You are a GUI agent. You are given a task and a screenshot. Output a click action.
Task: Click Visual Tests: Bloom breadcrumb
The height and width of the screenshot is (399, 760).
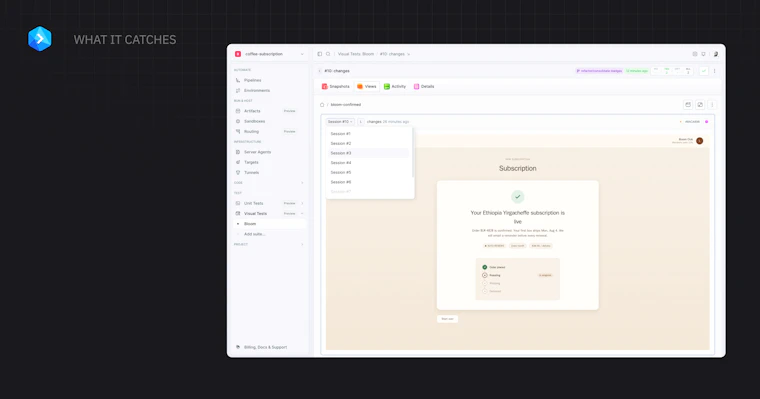click(356, 54)
